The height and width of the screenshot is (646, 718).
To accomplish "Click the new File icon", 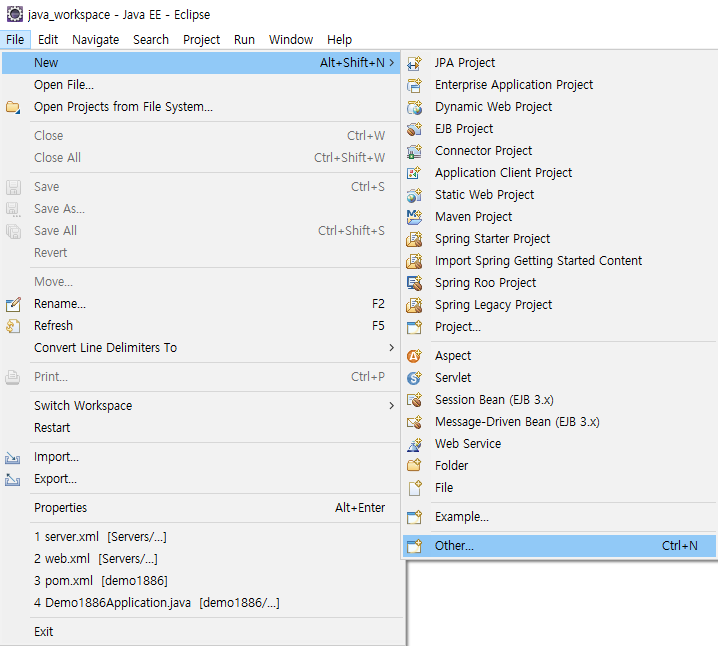I will tap(414, 488).
